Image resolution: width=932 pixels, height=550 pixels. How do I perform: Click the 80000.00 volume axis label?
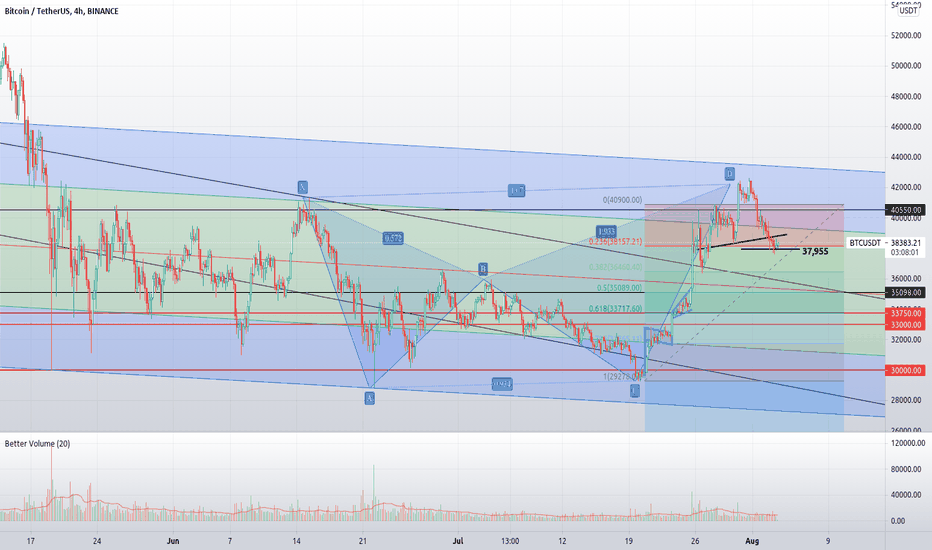click(906, 469)
